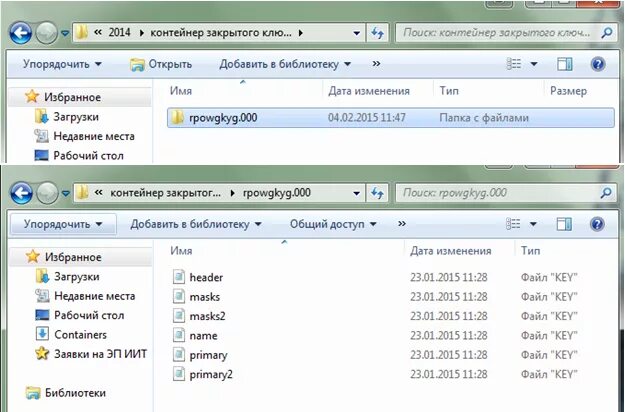Screen dimensions: 625x412
Task: Toggle preview pane in top window
Action: 564,64
